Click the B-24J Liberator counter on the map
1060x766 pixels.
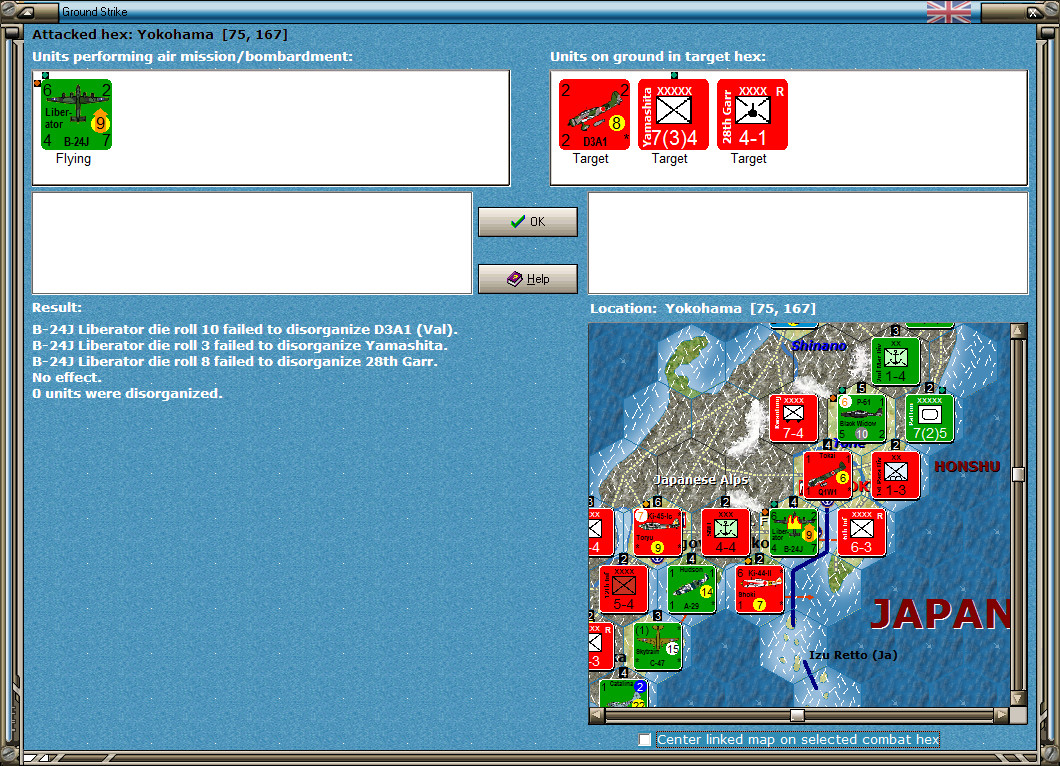coord(793,533)
